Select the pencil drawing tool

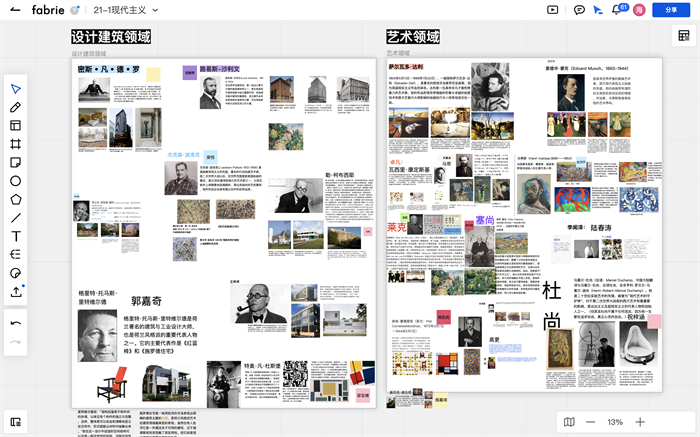16,107
